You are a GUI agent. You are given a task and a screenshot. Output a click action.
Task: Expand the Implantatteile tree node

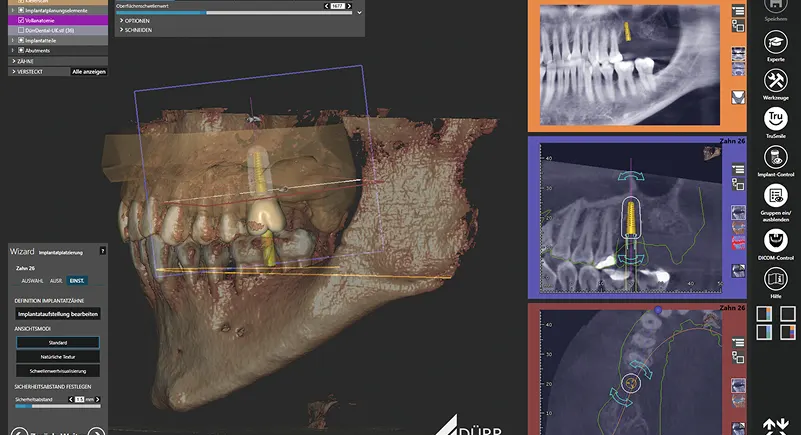coord(13,40)
